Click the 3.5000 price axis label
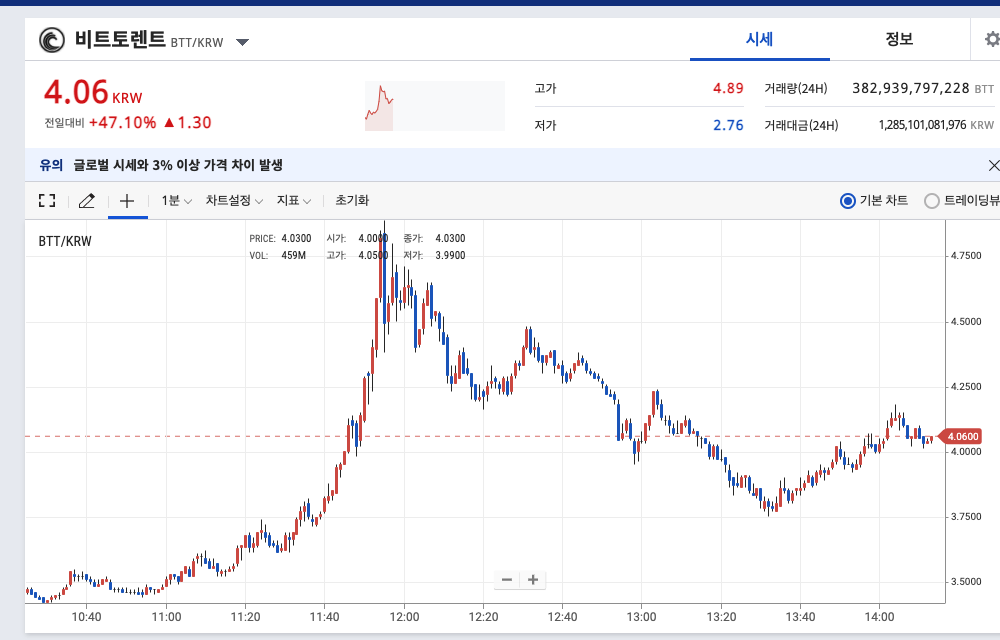The width and height of the screenshot is (1000, 640). (x=966, y=581)
